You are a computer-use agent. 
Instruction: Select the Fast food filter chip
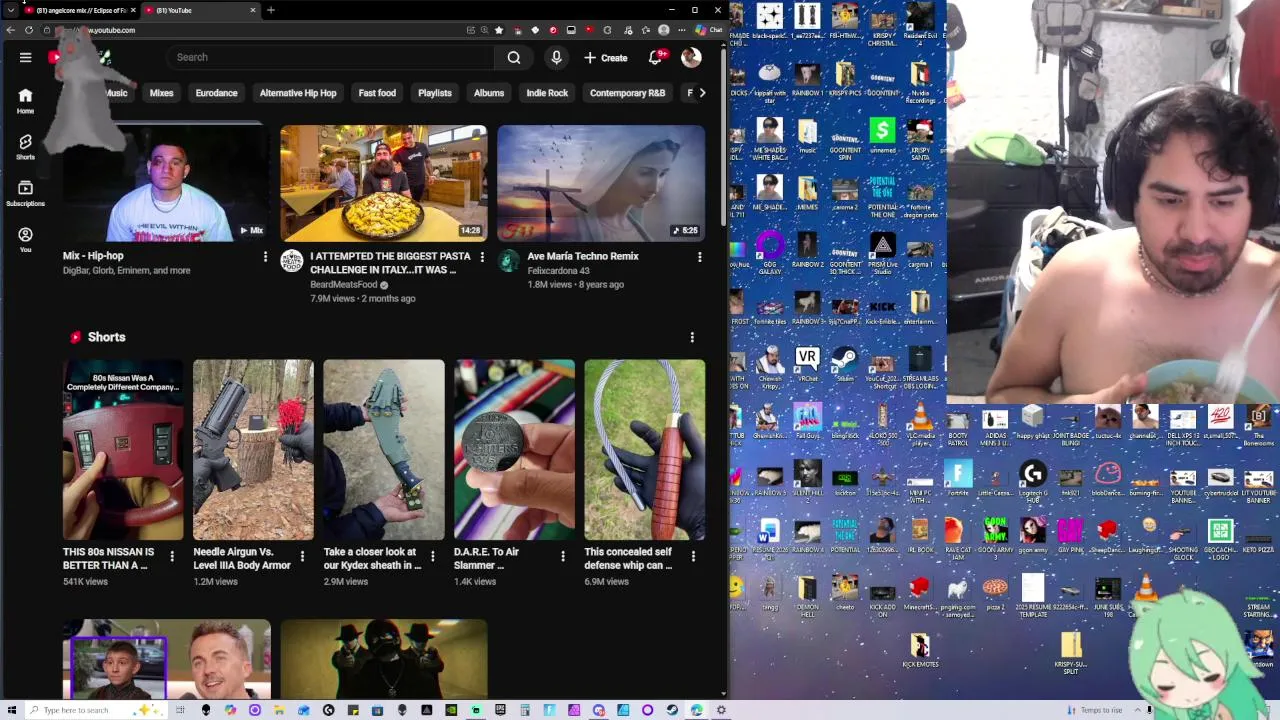[x=377, y=93]
